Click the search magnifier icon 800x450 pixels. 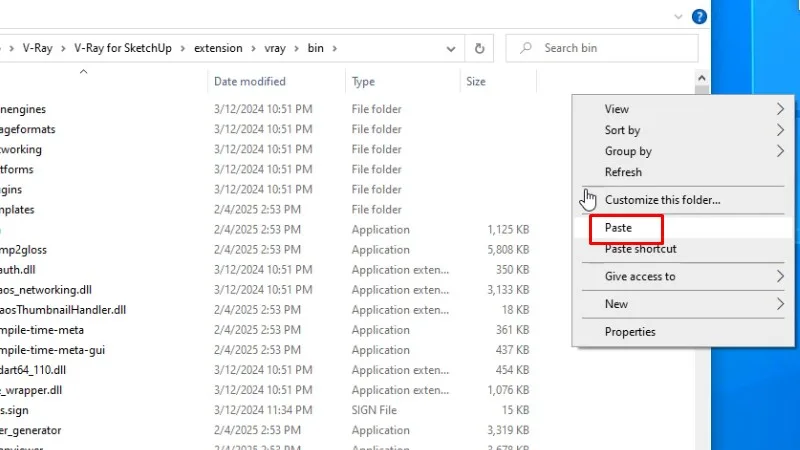(x=526, y=48)
